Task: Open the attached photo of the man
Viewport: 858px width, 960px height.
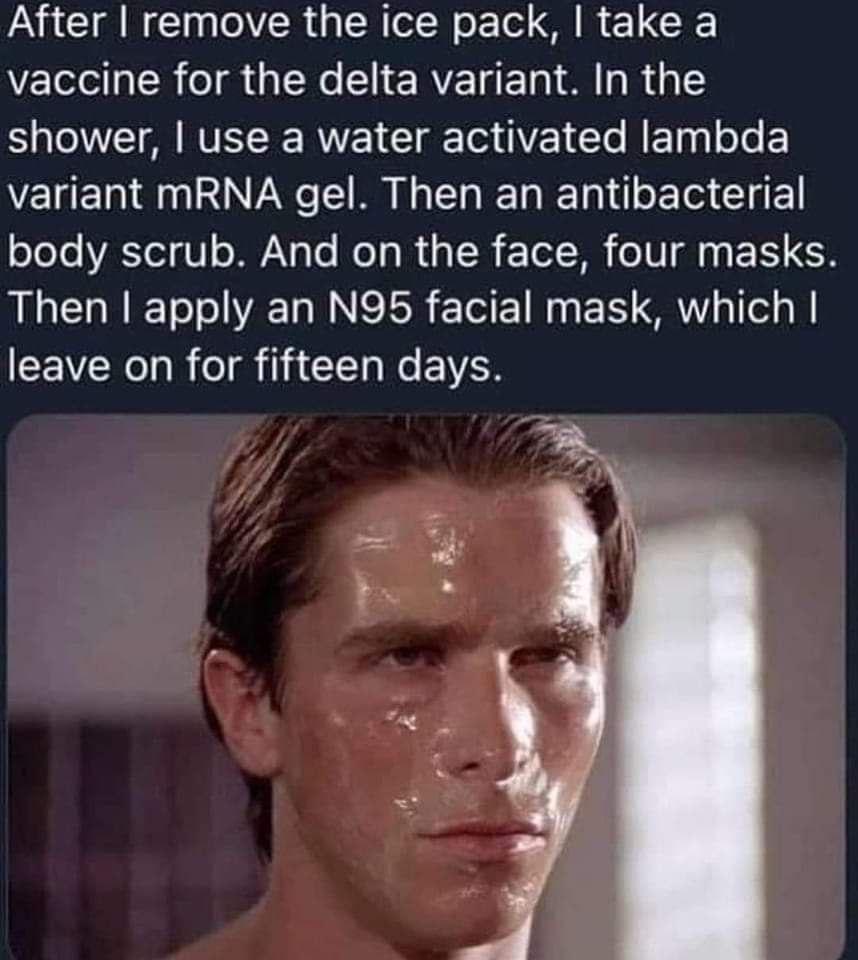Action: pos(427,686)
